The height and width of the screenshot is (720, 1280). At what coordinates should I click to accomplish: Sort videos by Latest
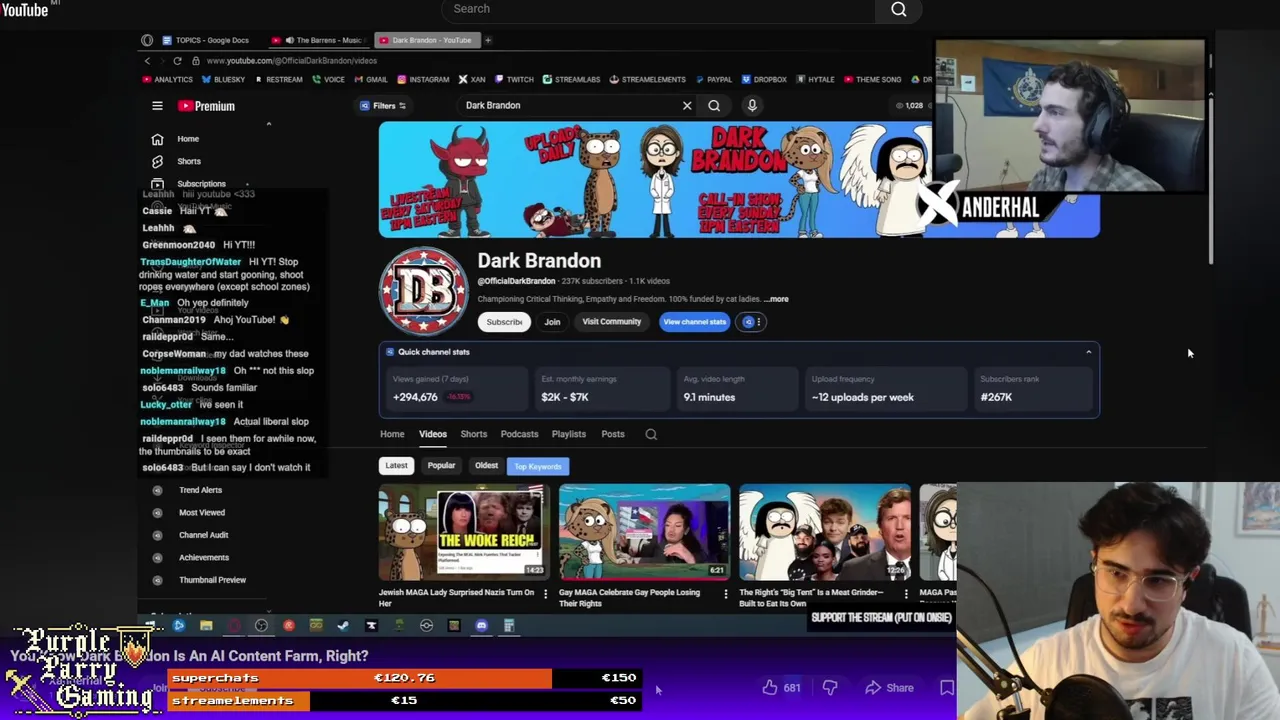(x=396, y=465)
